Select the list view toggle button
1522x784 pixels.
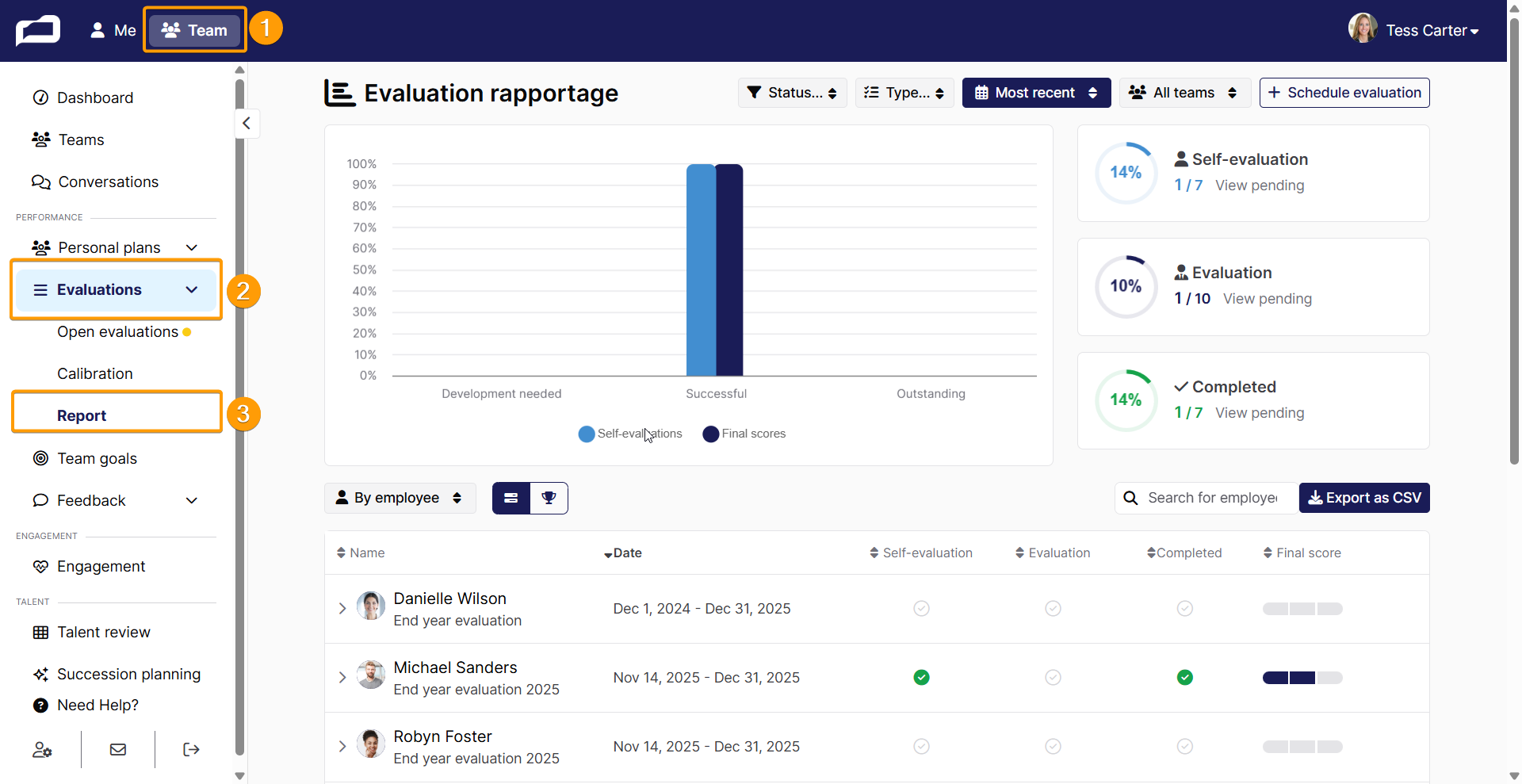coord(511,498)
